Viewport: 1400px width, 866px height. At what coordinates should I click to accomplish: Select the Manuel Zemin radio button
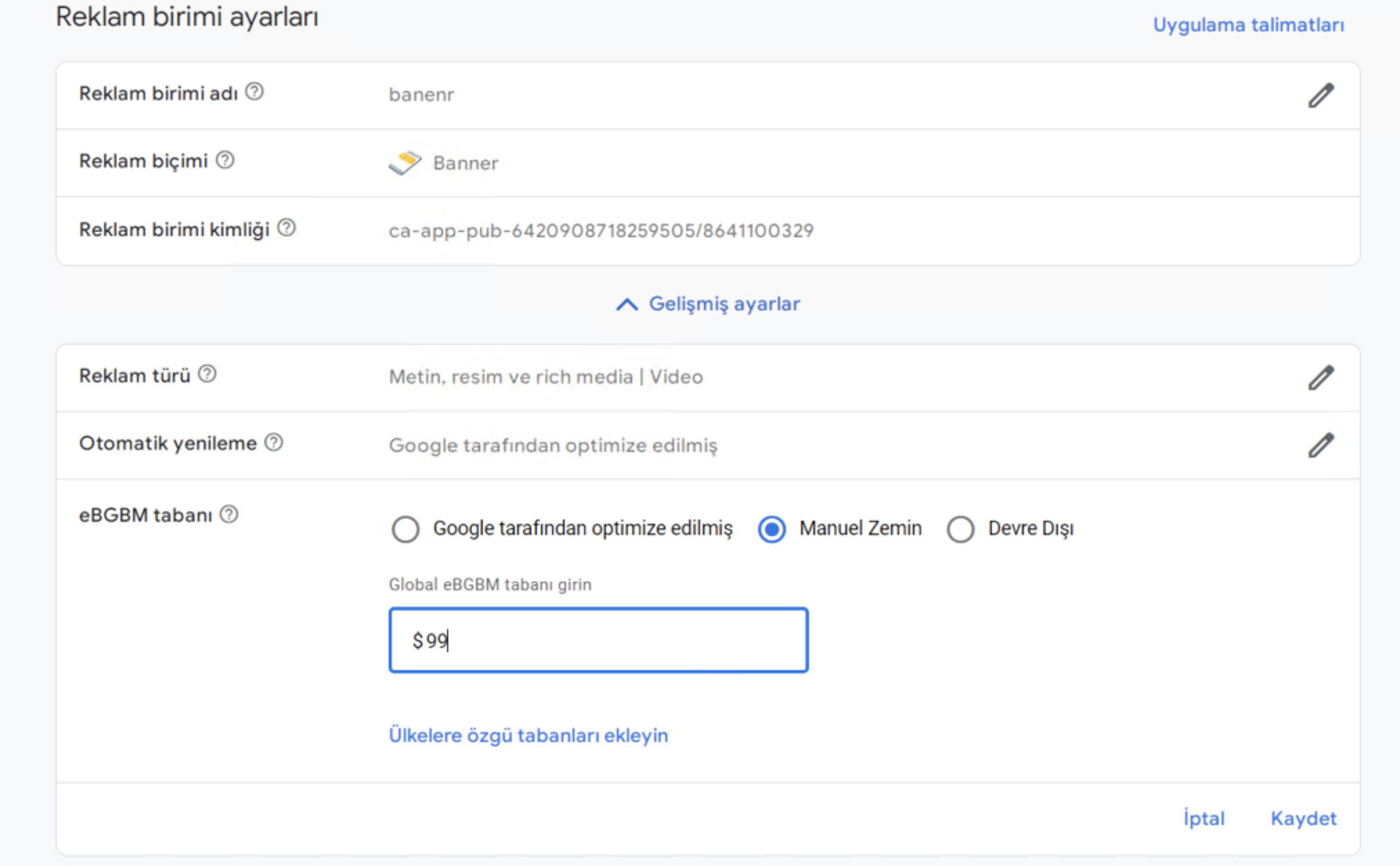[x=772, y=529]
